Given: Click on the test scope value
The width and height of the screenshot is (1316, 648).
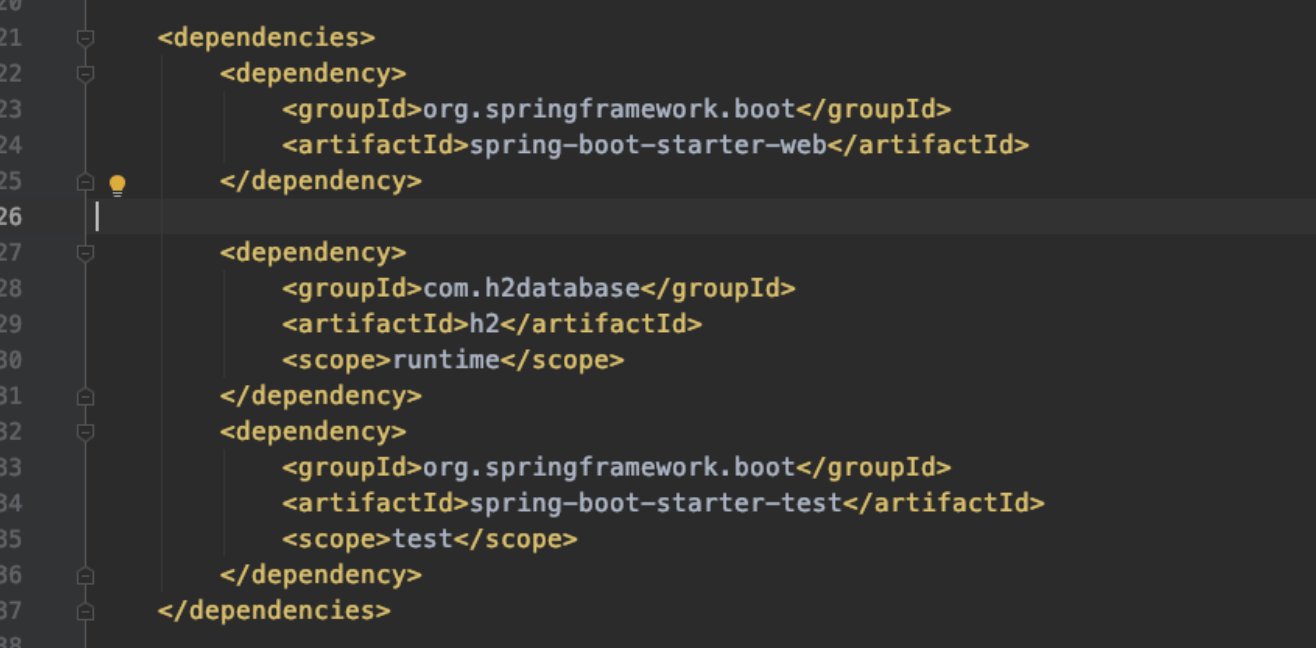Looking at the screenshot, I should 422,539.
